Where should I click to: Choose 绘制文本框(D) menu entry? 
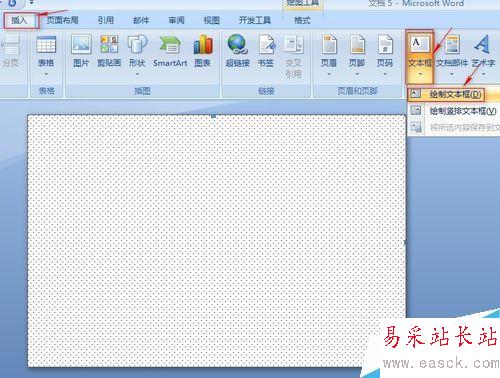coord(453,94)
